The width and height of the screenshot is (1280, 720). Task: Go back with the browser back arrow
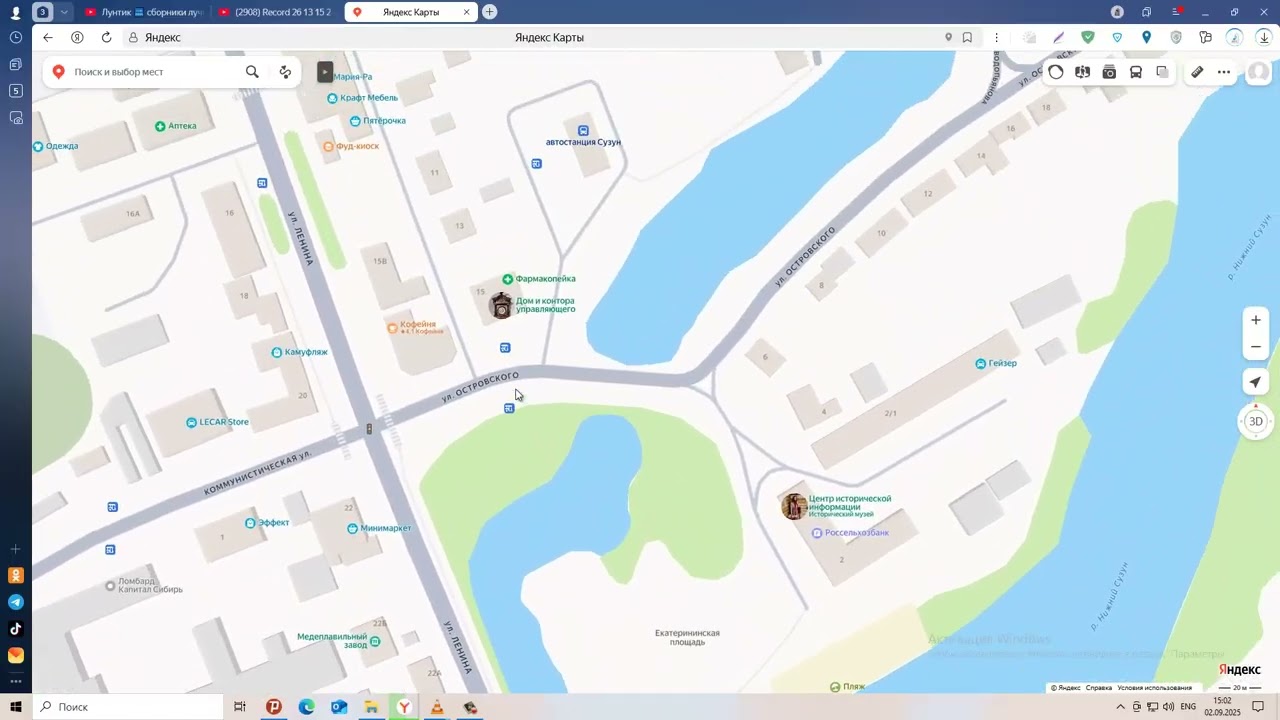[48, 37]
